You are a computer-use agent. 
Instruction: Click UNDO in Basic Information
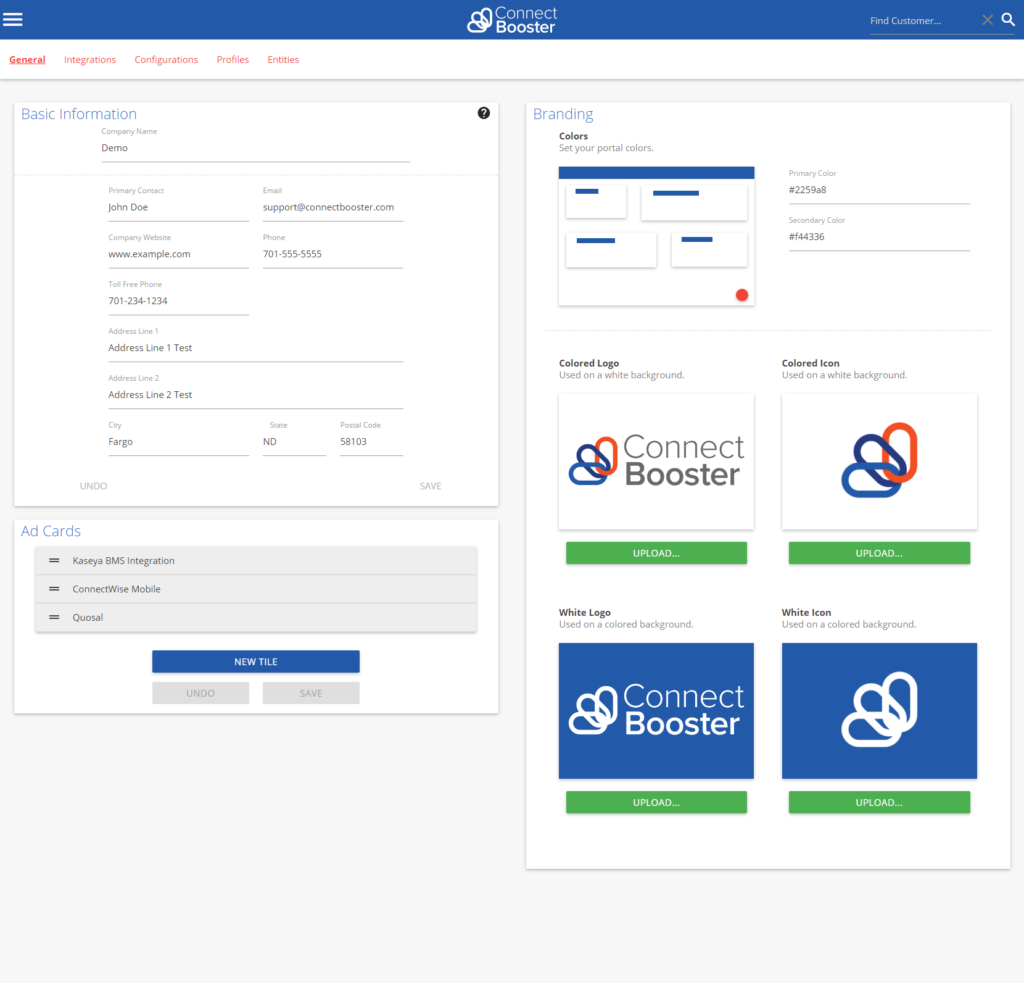(93, 486)
